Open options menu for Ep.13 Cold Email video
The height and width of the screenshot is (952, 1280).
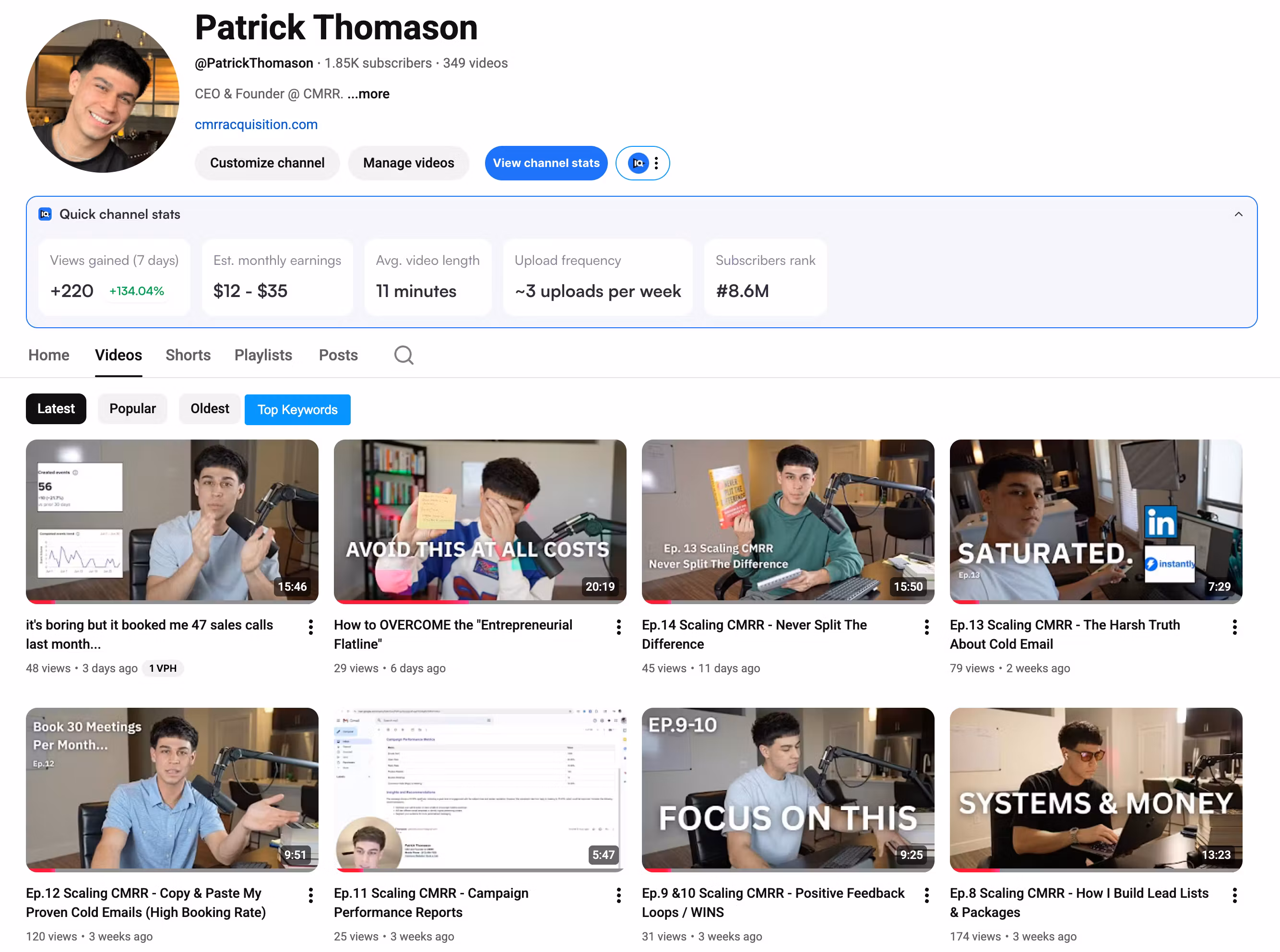(x=1234, y=627)
